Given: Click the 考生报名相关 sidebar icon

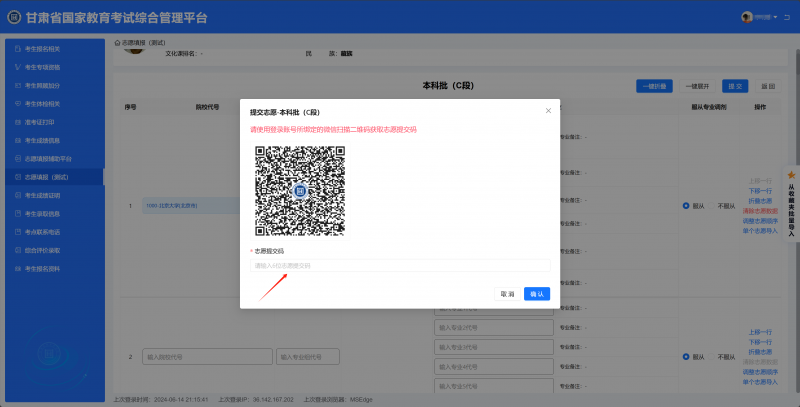Looking at the screenshot, I should point(17,48).
